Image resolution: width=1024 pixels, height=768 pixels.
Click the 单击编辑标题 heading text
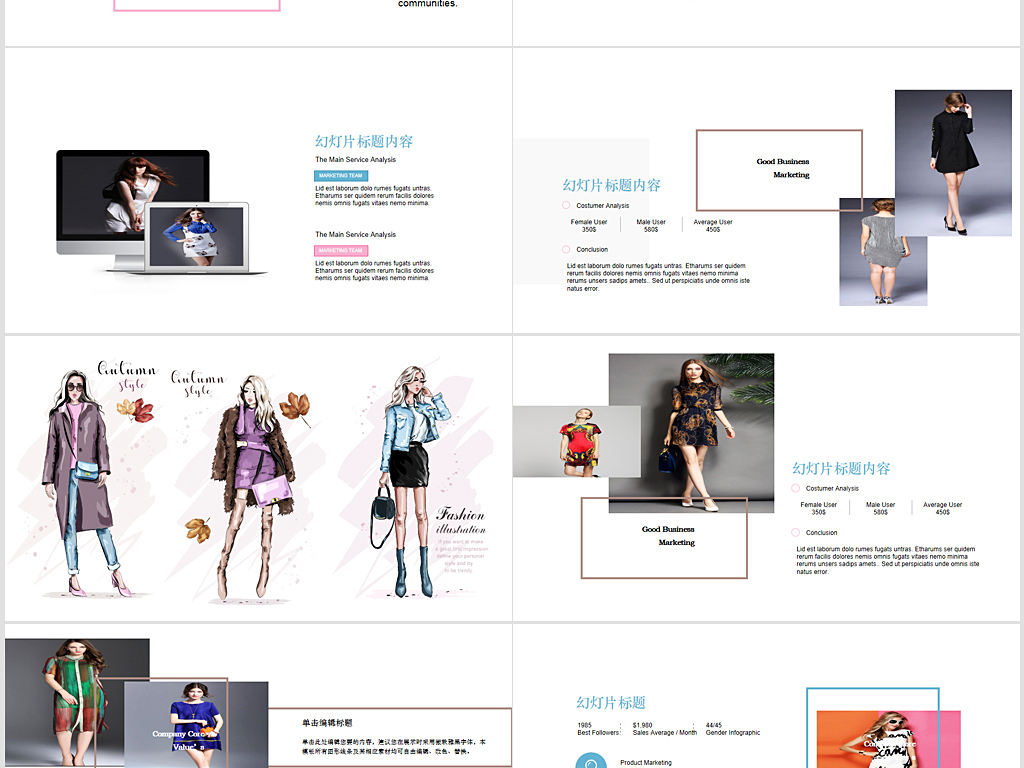[327, 722]
